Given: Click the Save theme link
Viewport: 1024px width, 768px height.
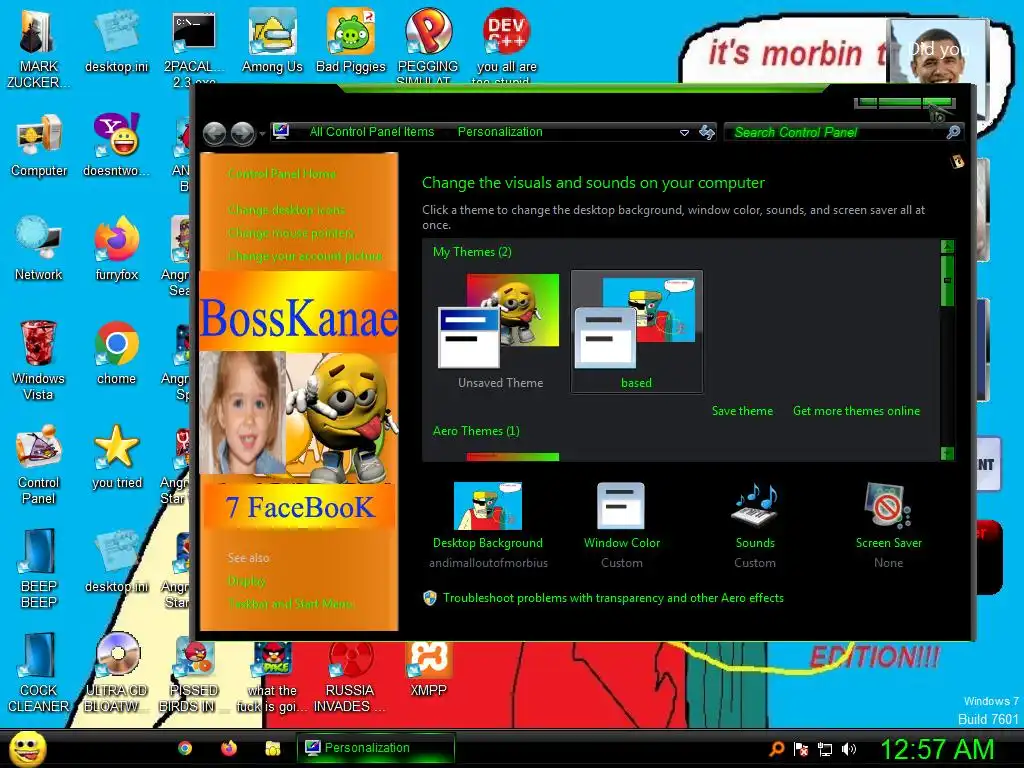Looking at the screenshot, I should [742, 411].
